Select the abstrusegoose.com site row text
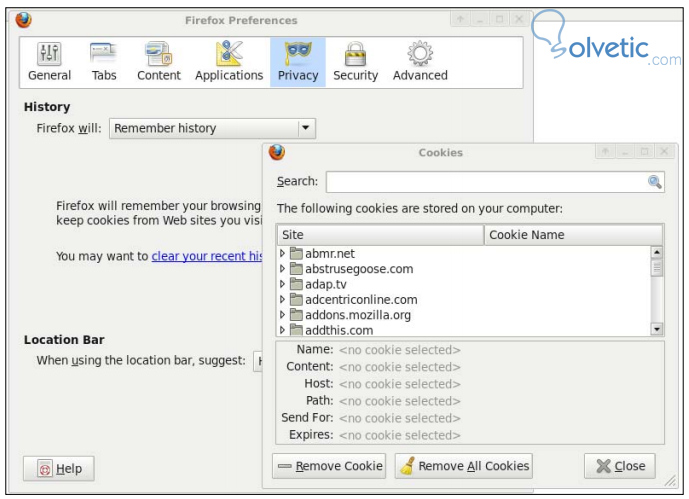This screenshot has width=689, height=499. click(359, 269)
